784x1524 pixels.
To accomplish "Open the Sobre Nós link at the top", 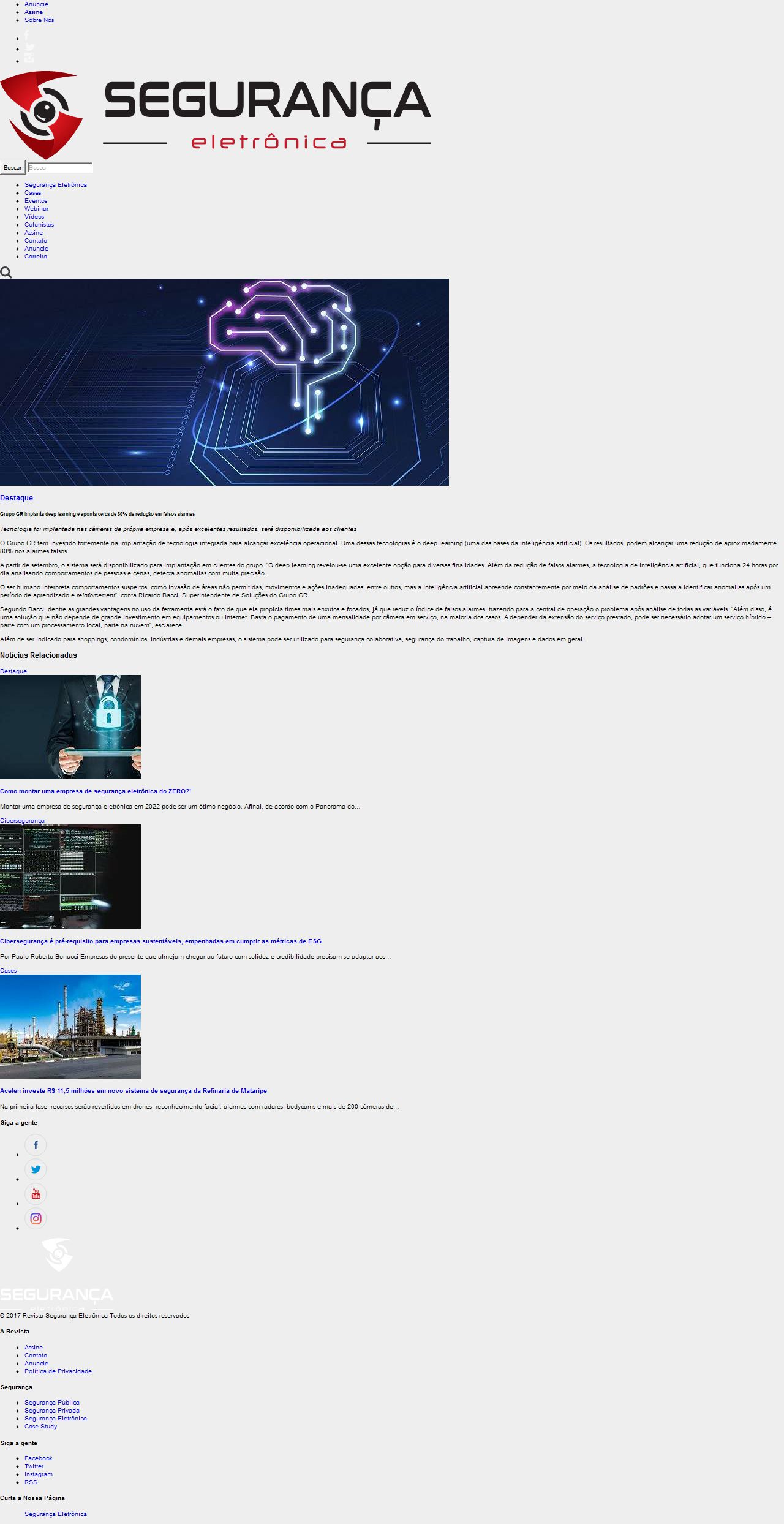I will pyautogui.click(x=39, y=20).
